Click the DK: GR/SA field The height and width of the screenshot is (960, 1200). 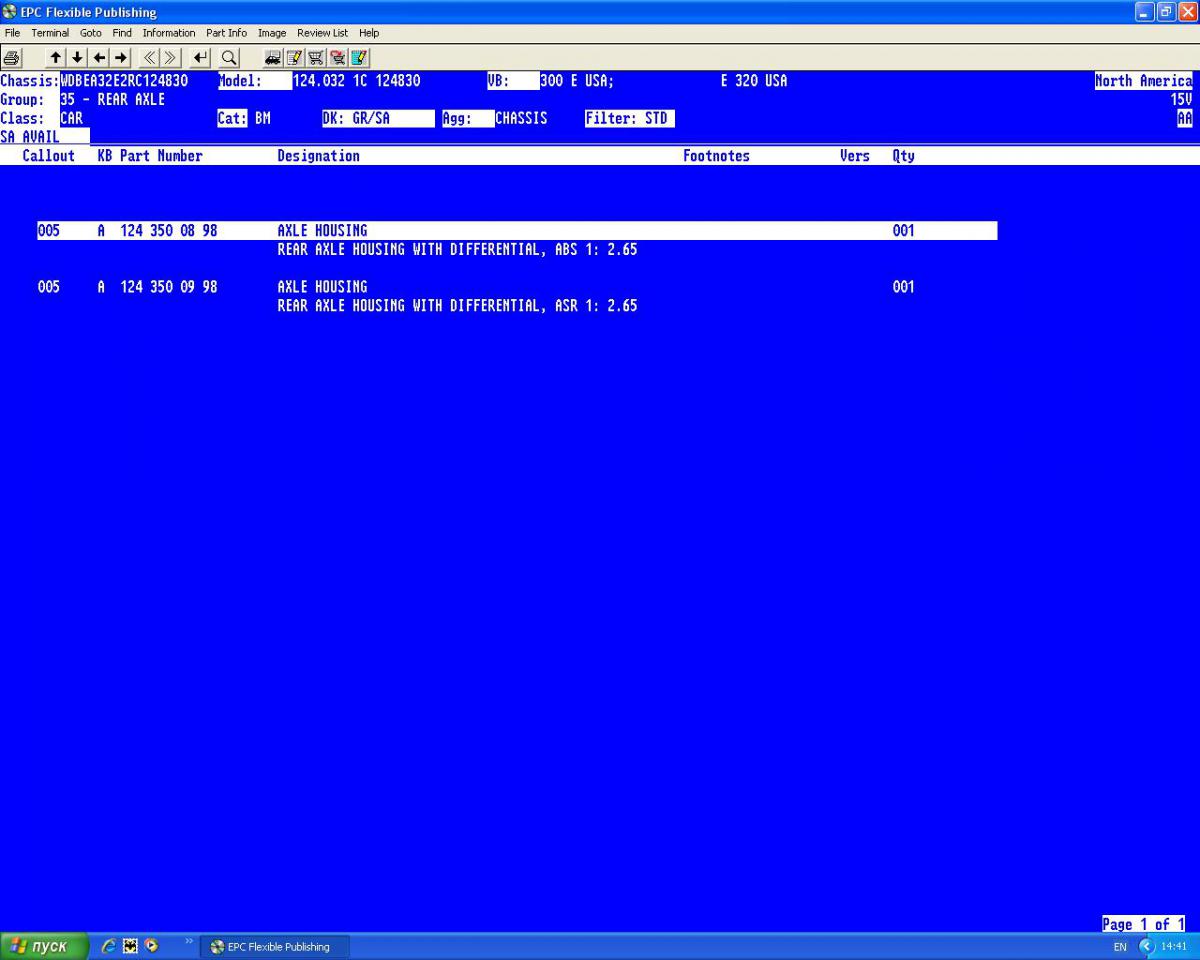coord(378,119)
